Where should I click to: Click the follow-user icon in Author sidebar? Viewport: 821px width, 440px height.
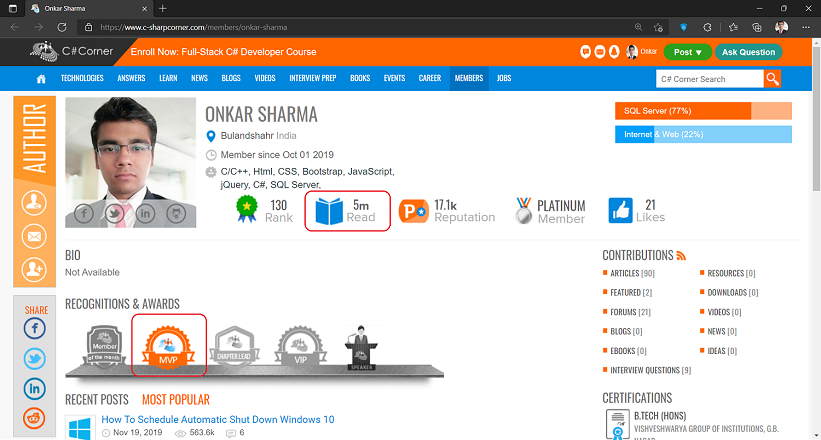point(34,203)
